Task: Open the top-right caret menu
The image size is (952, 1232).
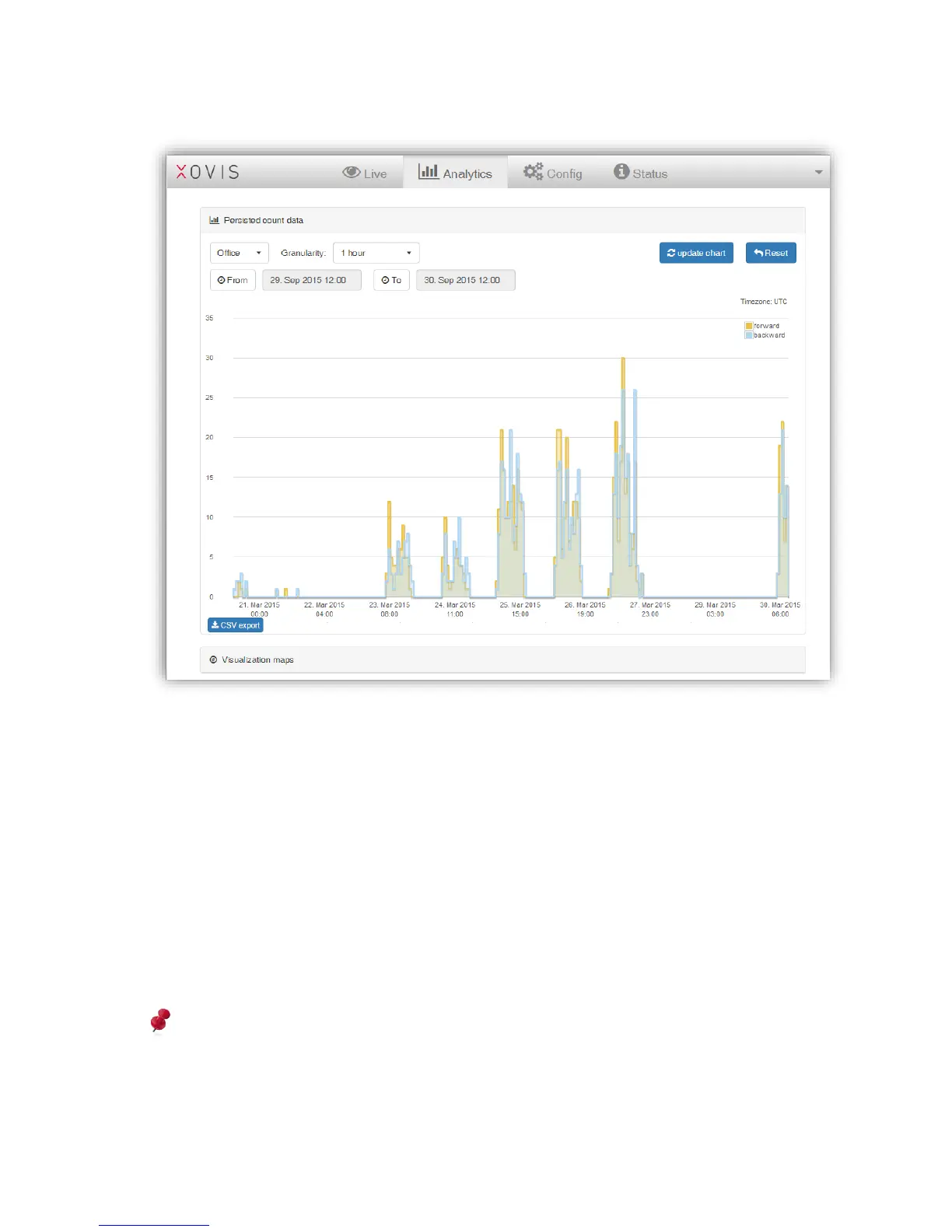Action: coord(818,173)
